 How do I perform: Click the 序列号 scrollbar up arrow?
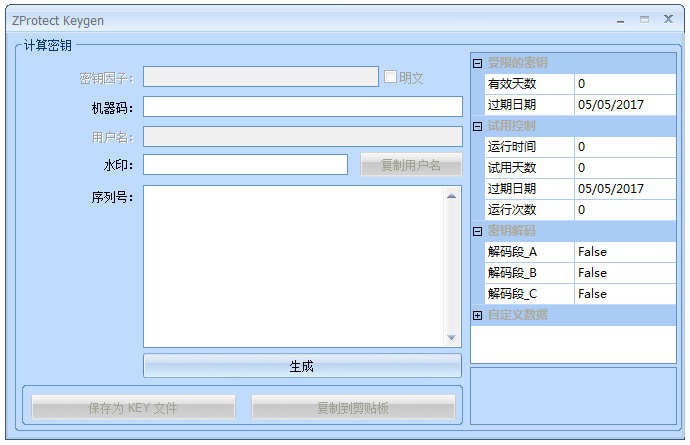[451, 196]
